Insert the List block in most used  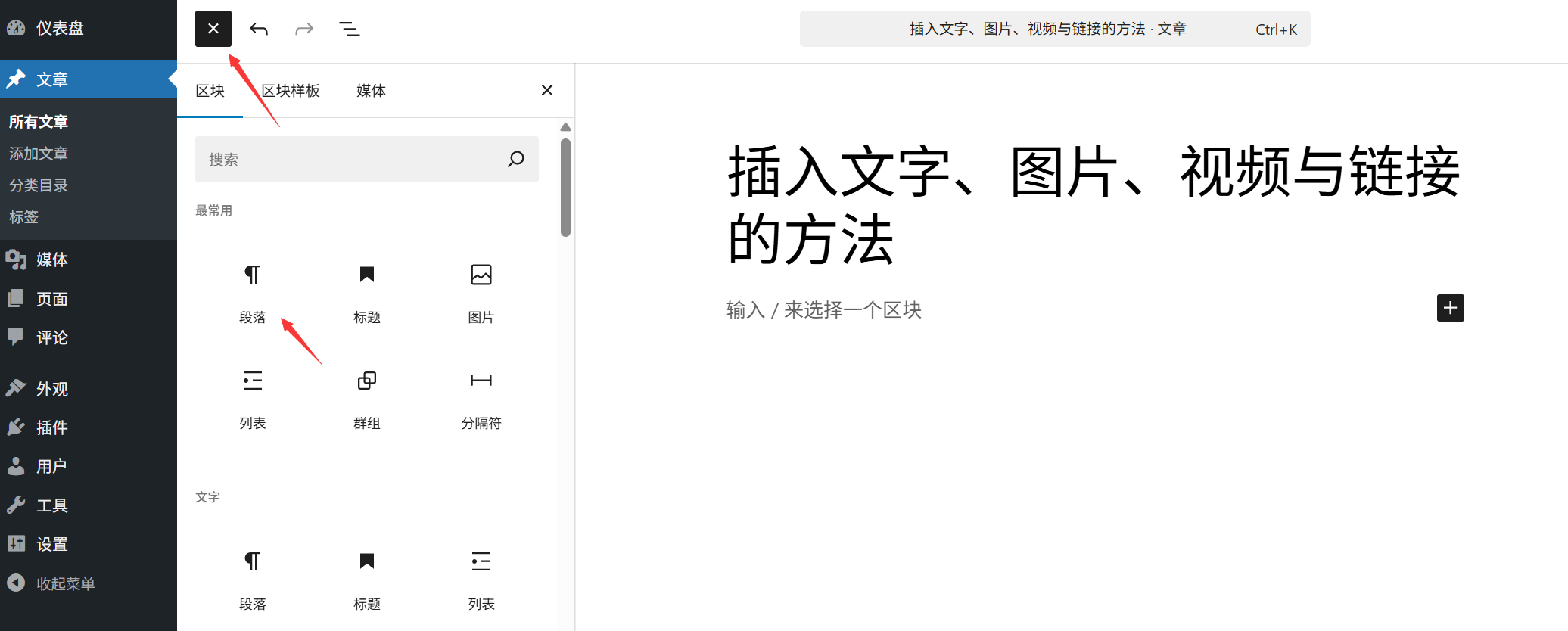tap(253, 400)
